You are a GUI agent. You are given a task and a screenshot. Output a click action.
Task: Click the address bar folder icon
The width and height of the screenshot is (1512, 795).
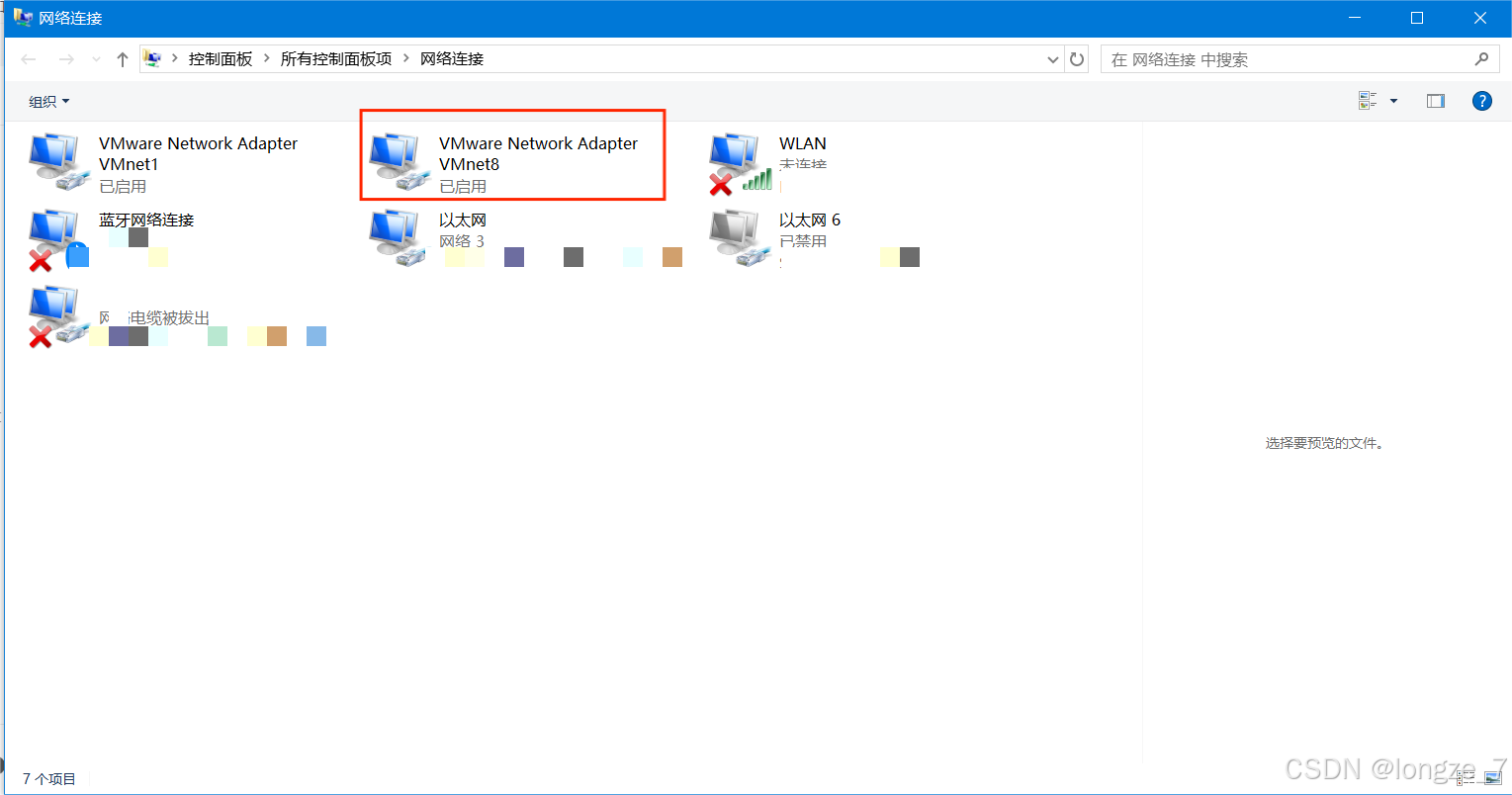(152, 59)
